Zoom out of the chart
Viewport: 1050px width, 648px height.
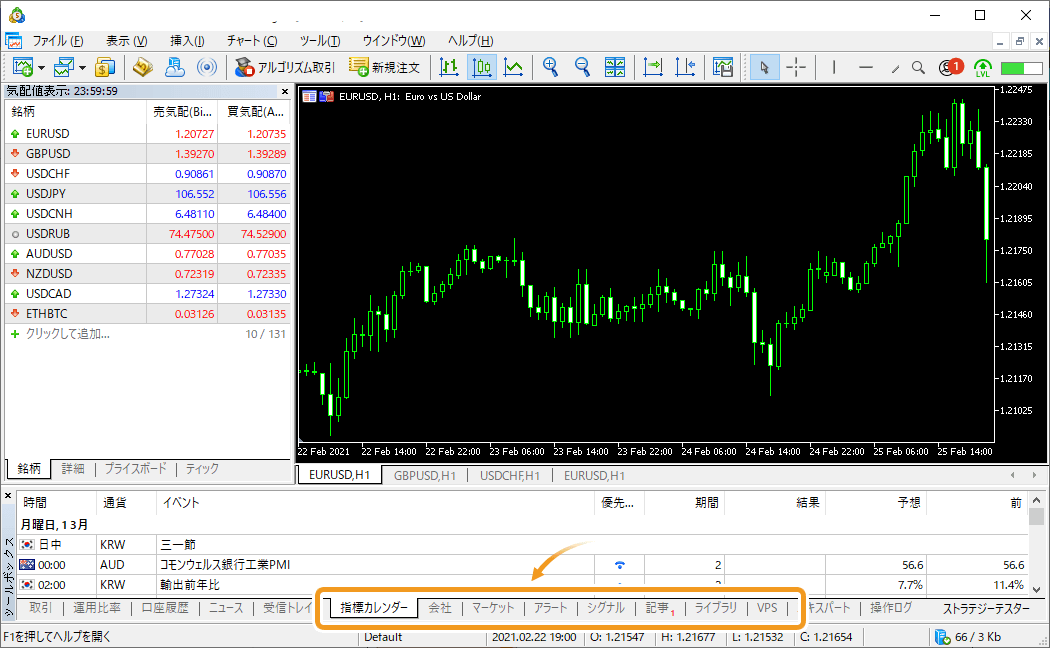(582, 67)
